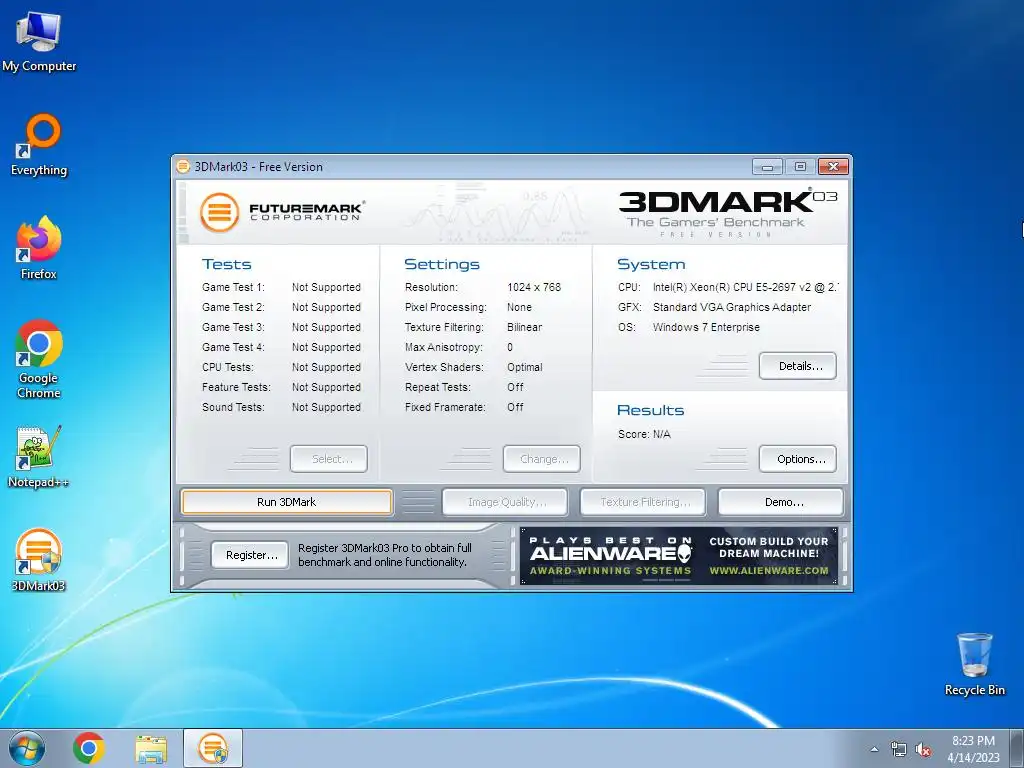
Task: Open the My Computer desktop icon
Action: [39, 41]
